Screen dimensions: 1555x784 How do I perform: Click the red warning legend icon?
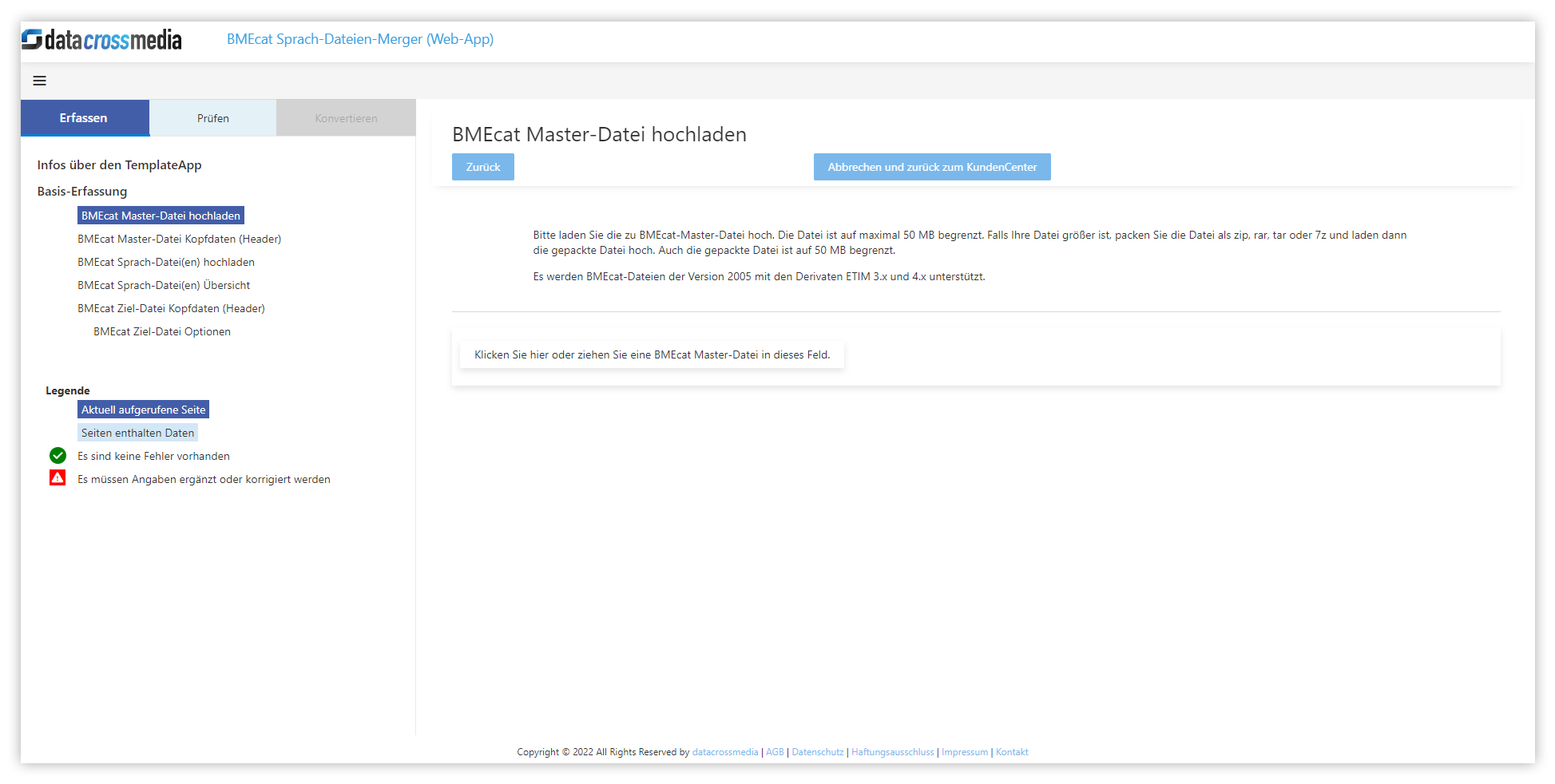[58, 478]
